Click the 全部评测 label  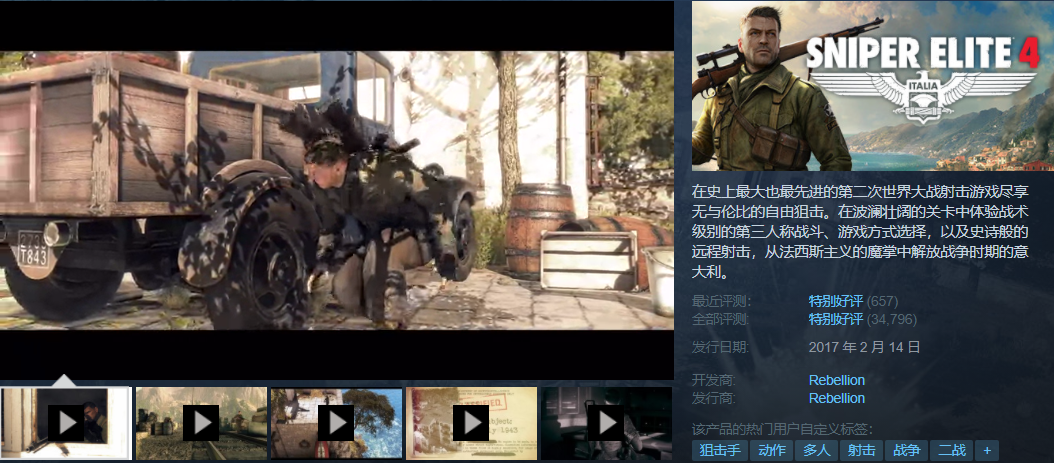(x=721, y=319)
